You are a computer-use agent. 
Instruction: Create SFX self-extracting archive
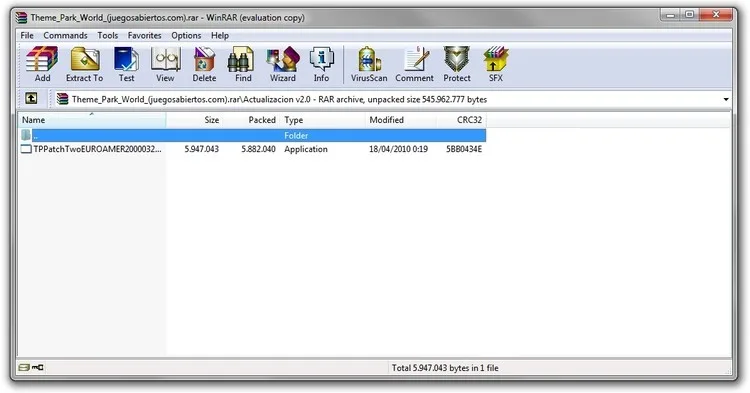[496, 65]
